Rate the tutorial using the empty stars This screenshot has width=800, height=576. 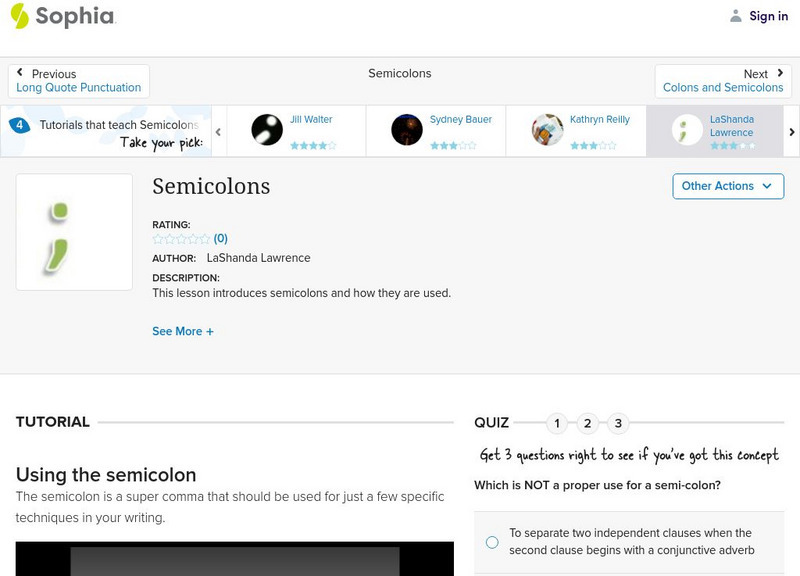click(181, 239)
